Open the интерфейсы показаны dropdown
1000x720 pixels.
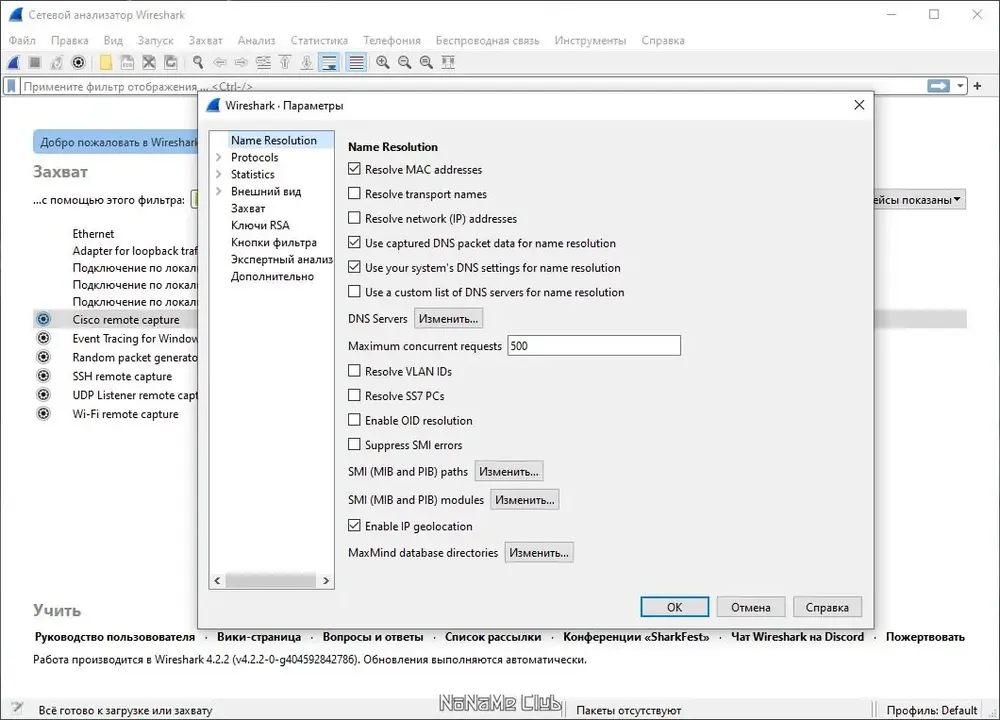(918, 200)
